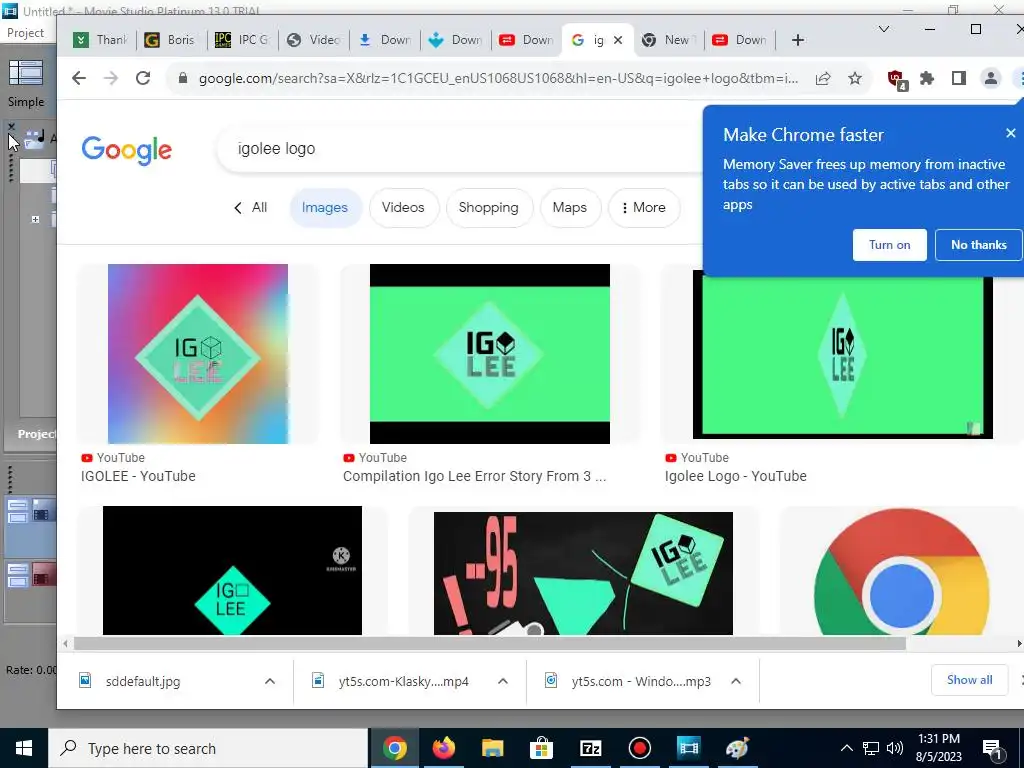This screenshot has width=1024, height=768.
Task: Open the IGOLEE - YouTube link
Action: click(x=138, y=476)
